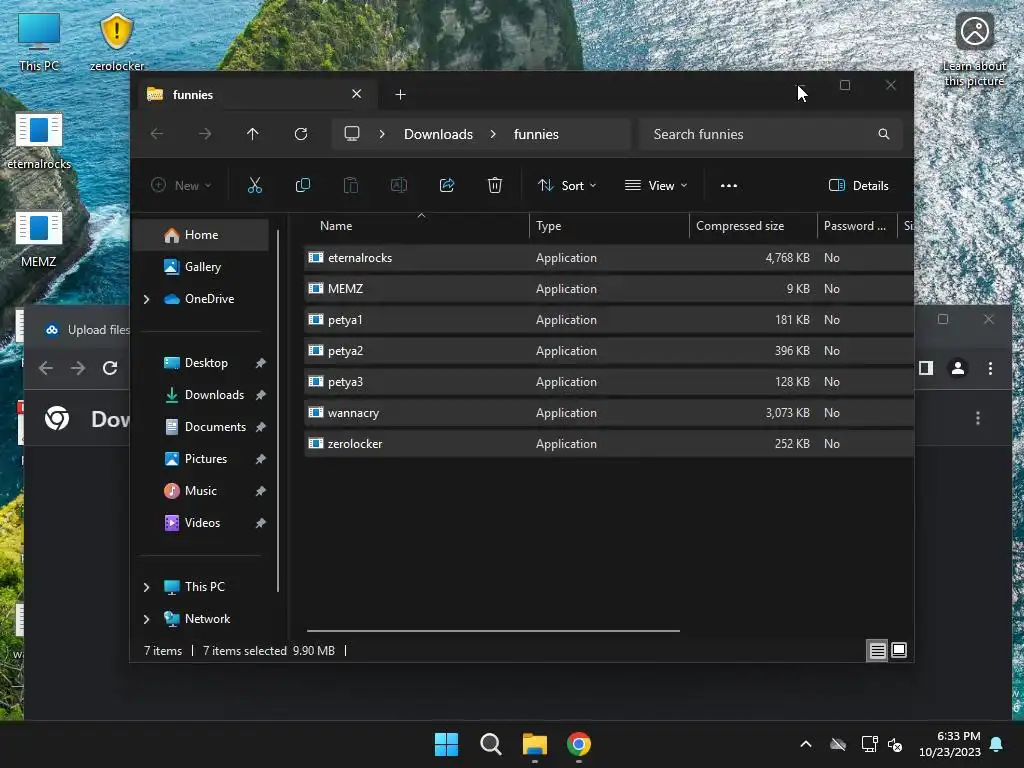Viewport: 1024px width, 768px height.
Task: Switch to large thumbnails view icon in status bar
Action: click(899, 650)
